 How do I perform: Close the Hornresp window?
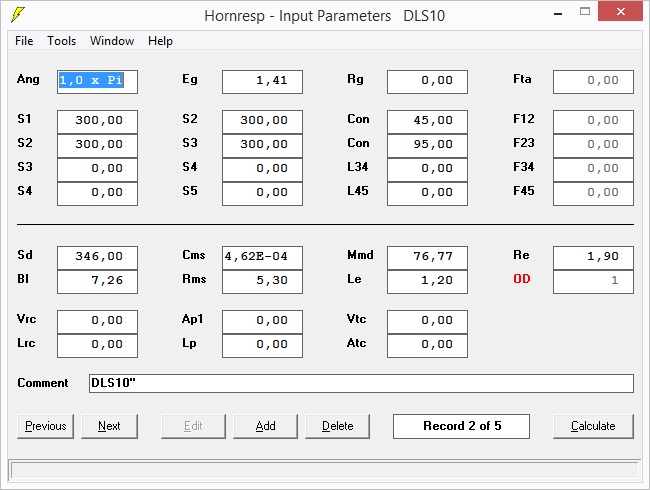pyautogui.click(x=621, y=12)
